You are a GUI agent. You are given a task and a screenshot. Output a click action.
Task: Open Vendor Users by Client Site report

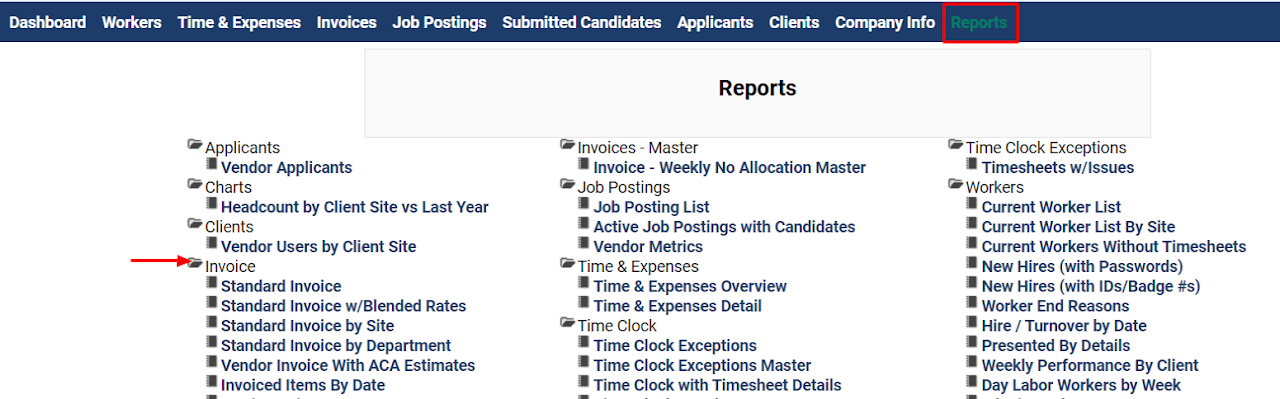[x=318, y=247]
